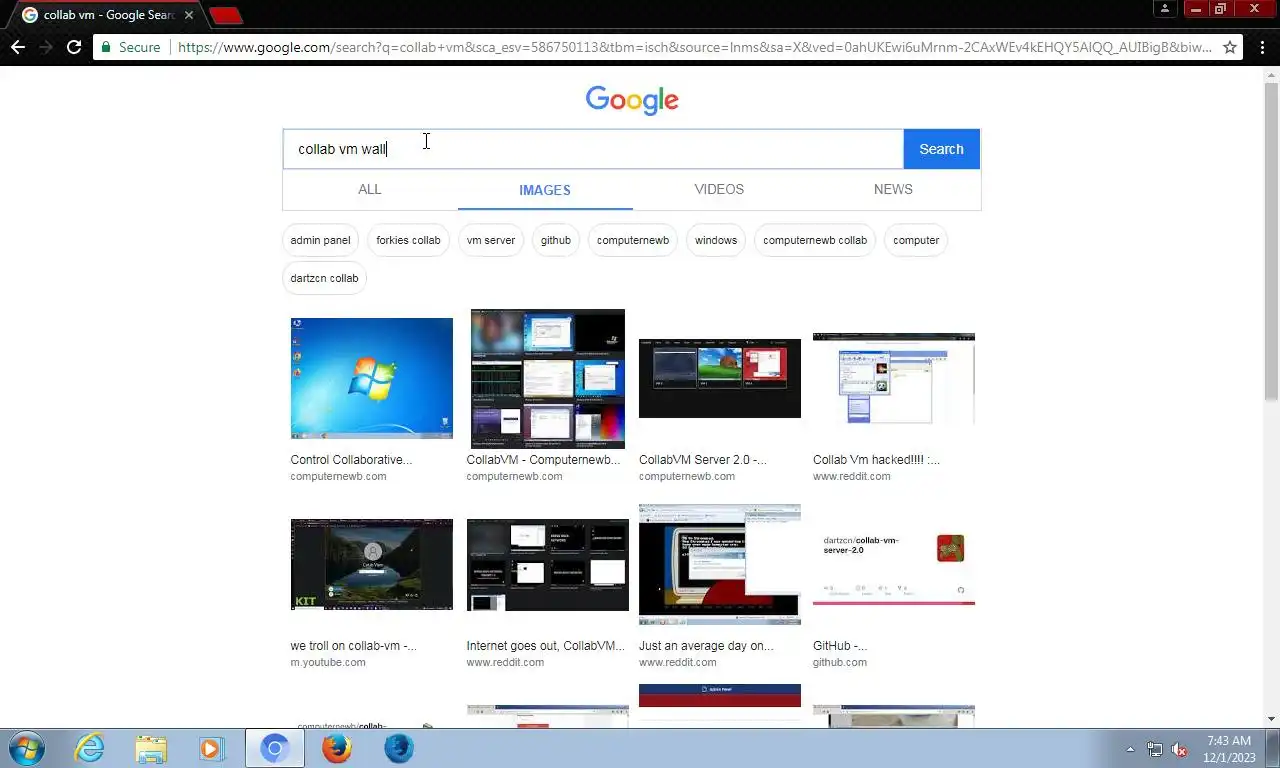Filter by 'windows' chip
The image size is (1280, 768).
pos(716,240)
